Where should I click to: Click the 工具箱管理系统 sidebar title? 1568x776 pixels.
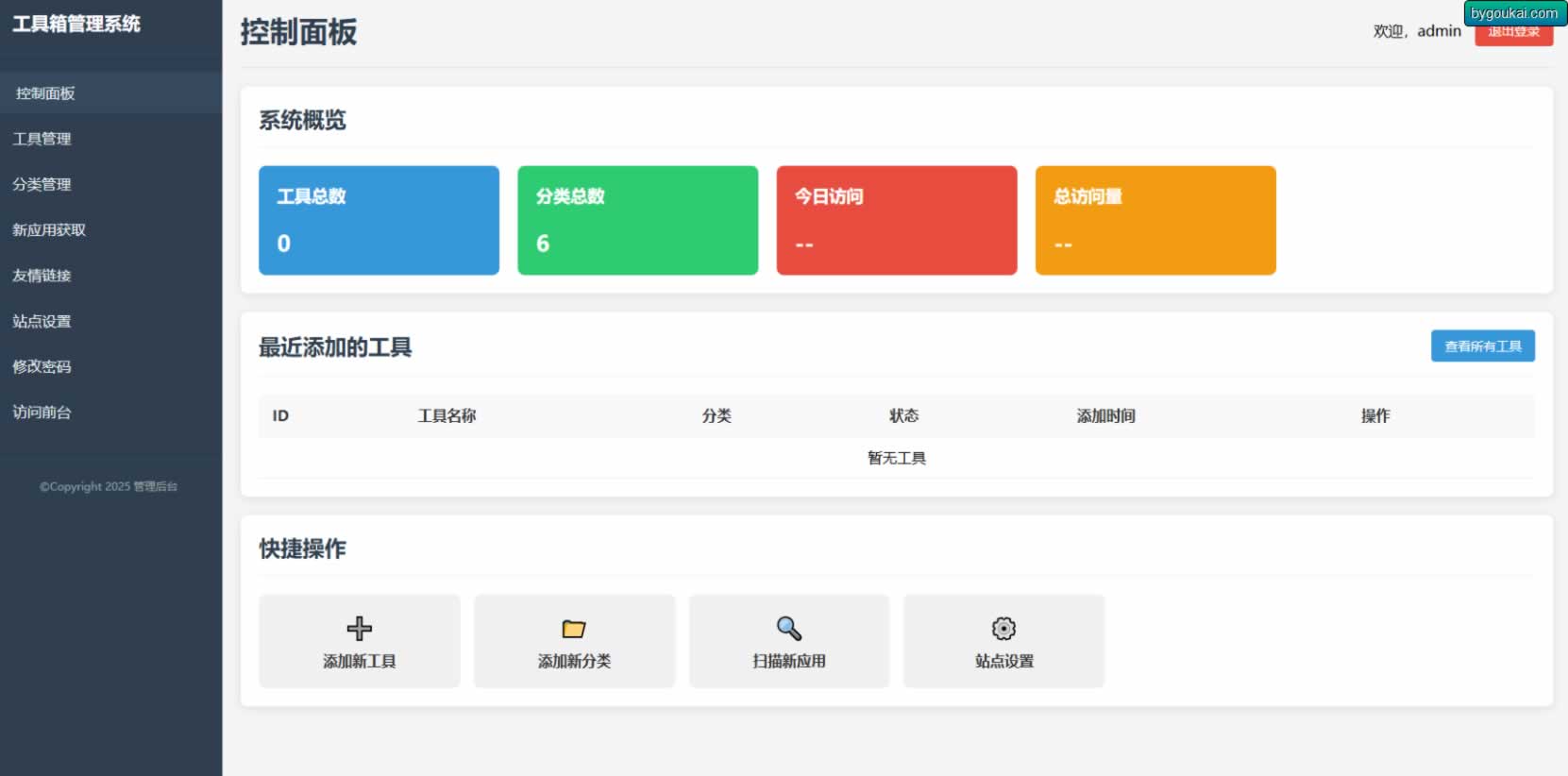pyautogui.click(x=76, y=24)
